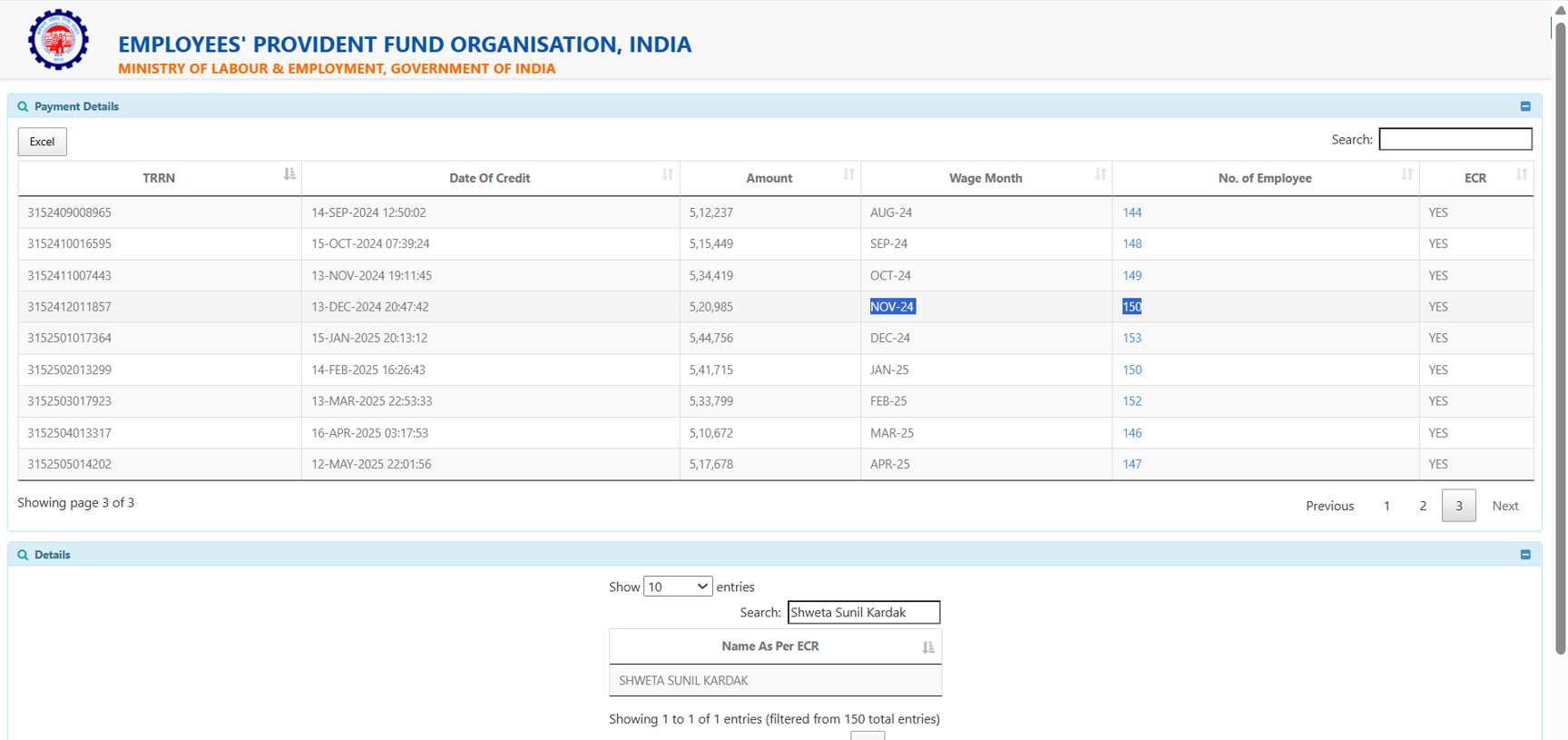Collapse the Details panel
The width and height of the screenshot is (1568, 740).
[1525, 555]
